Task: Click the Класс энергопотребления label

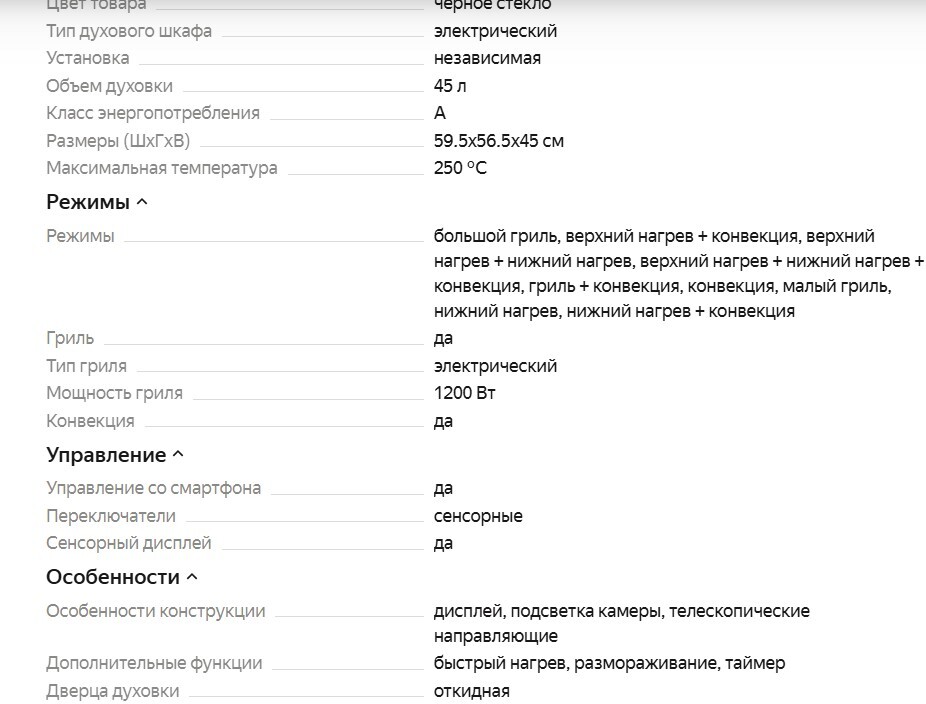Action: [153, 113]
